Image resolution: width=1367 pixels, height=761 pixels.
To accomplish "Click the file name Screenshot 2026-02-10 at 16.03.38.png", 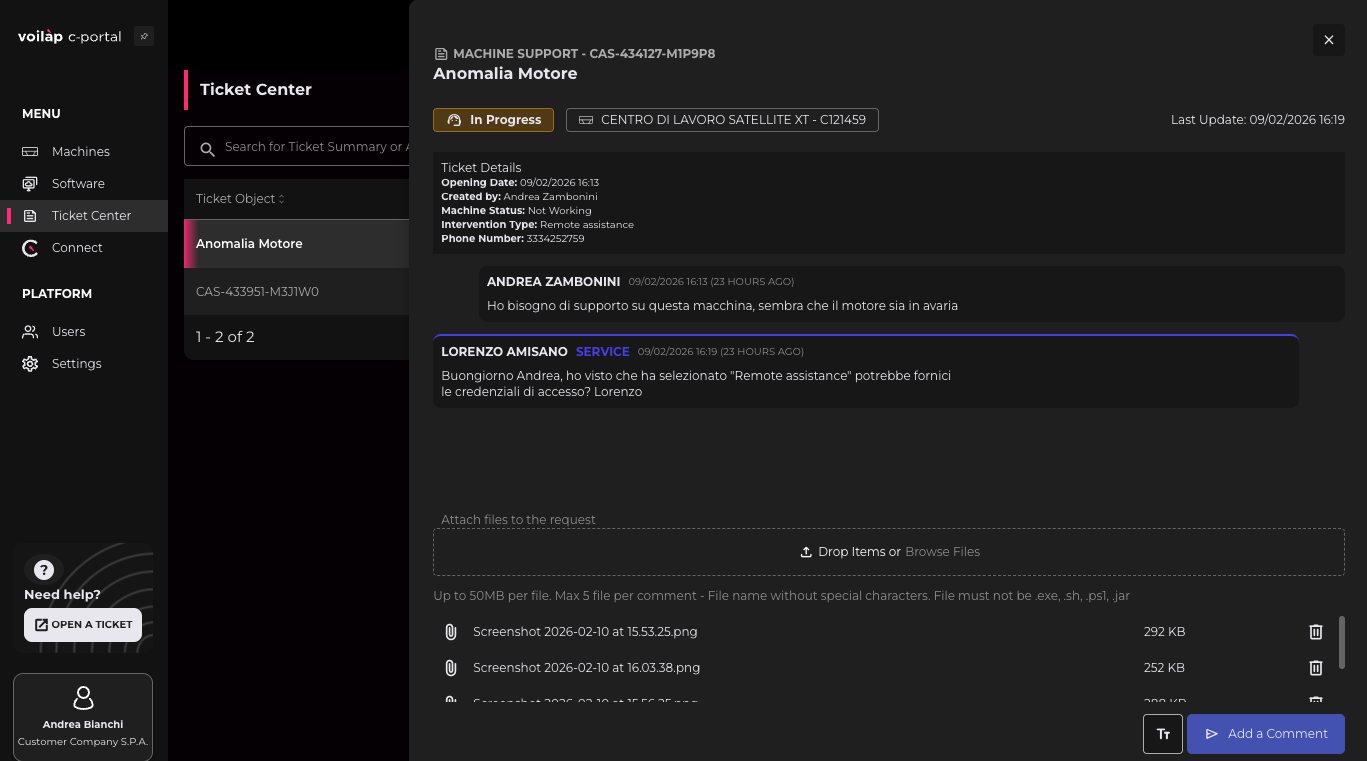I will point(586,668).
